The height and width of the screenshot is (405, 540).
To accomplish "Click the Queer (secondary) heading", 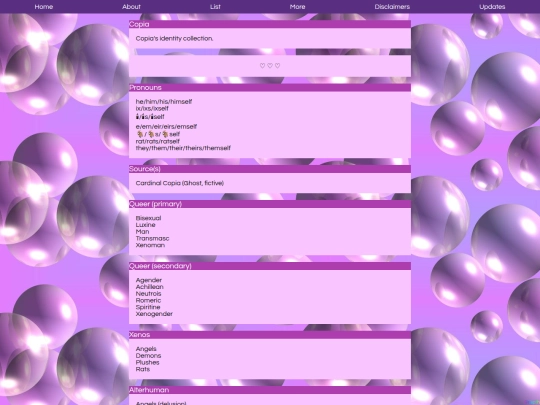I will click(x=160, y=266).
